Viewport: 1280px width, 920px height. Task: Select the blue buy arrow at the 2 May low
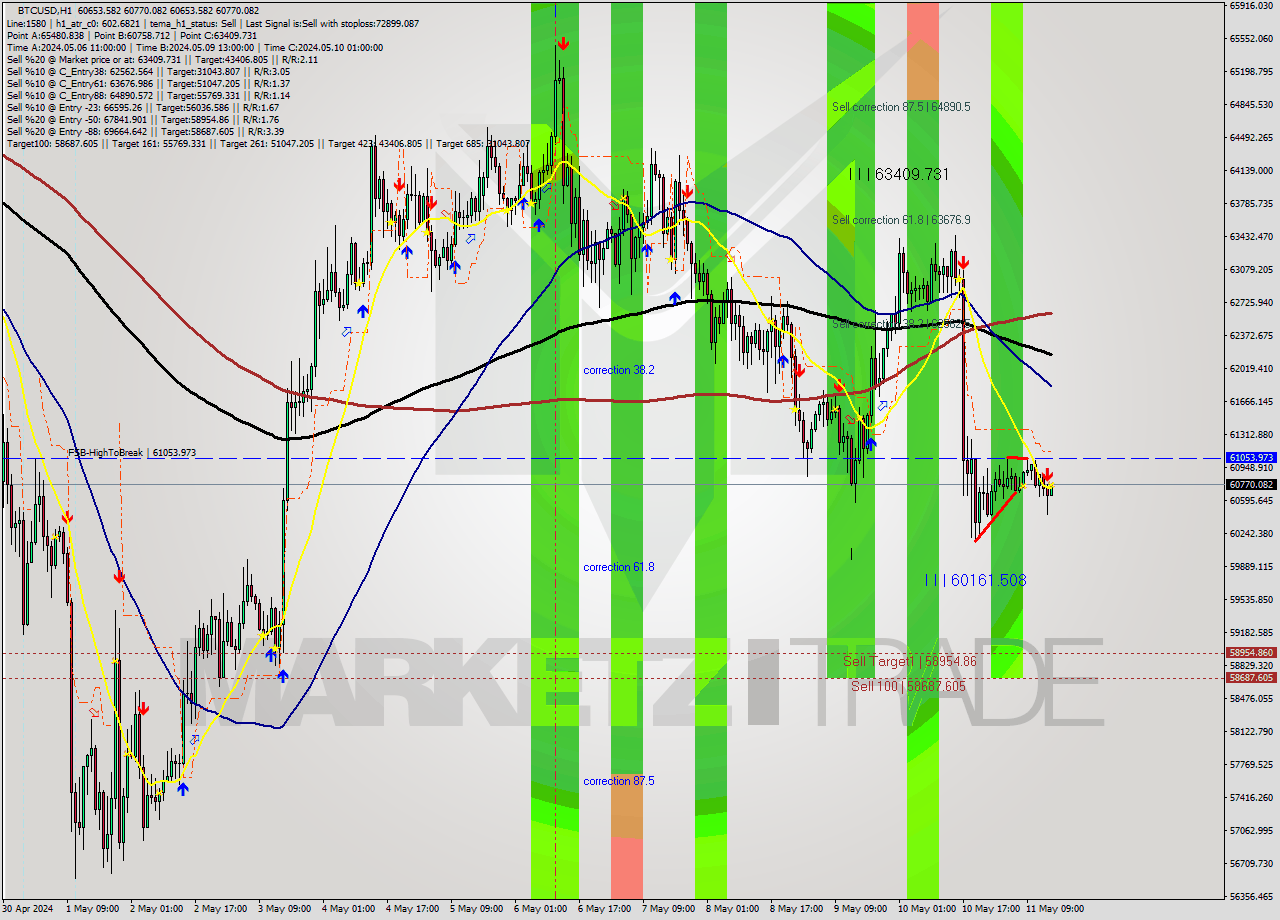[183, 789]
